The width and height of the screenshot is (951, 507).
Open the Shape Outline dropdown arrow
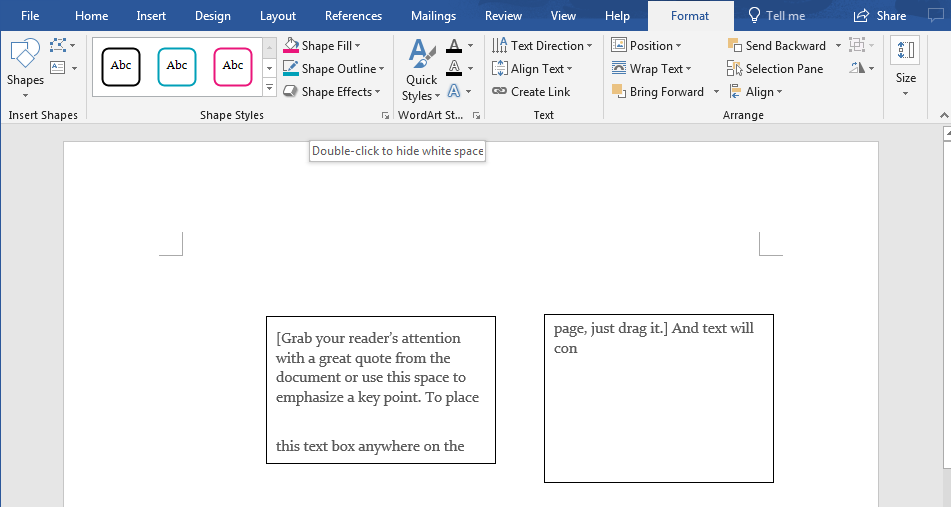(381, 69)
